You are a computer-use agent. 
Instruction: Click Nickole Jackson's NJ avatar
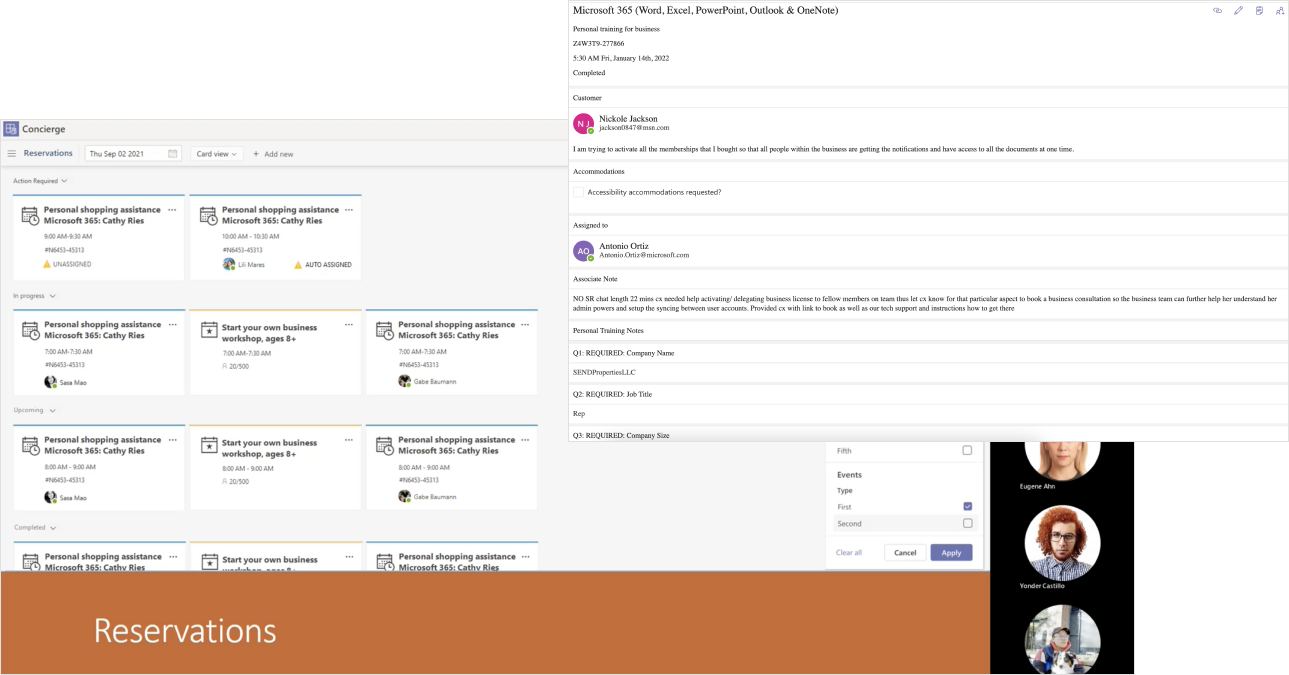coord(583,123)
